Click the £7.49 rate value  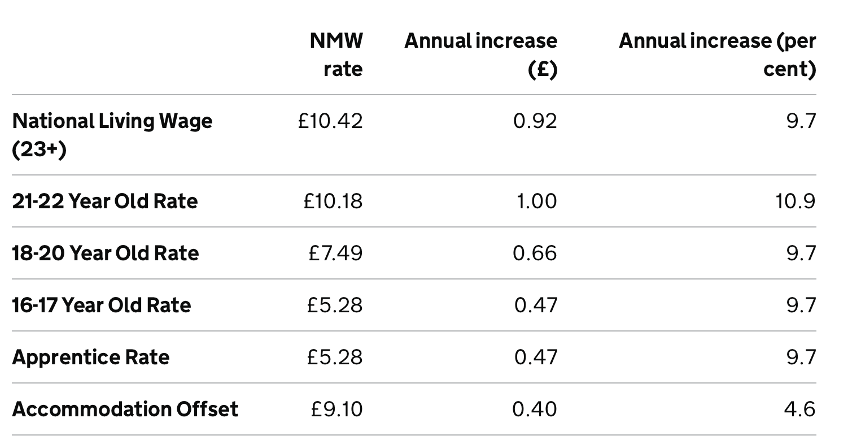[335, 253]
